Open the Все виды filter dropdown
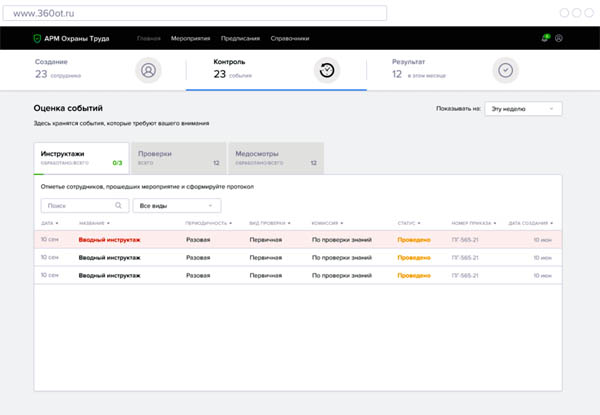The width and height of the screenshot is (600, 415). tap(176, 205)
